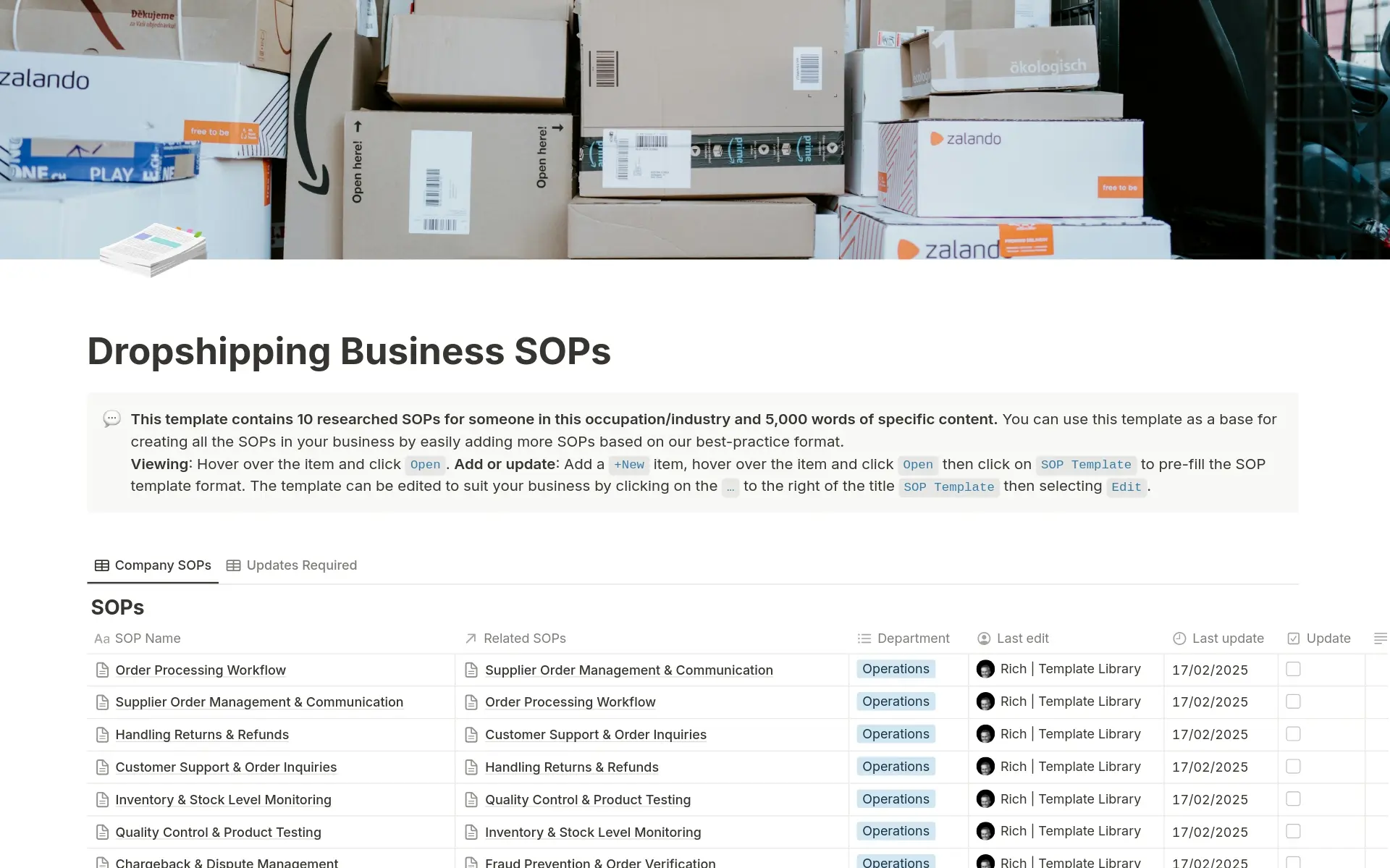The height and width of the screenshot is (868, 1390).
Task: Open the Operations tag for Inventory & Stock Level Monitoring
Action: [896, 799]
